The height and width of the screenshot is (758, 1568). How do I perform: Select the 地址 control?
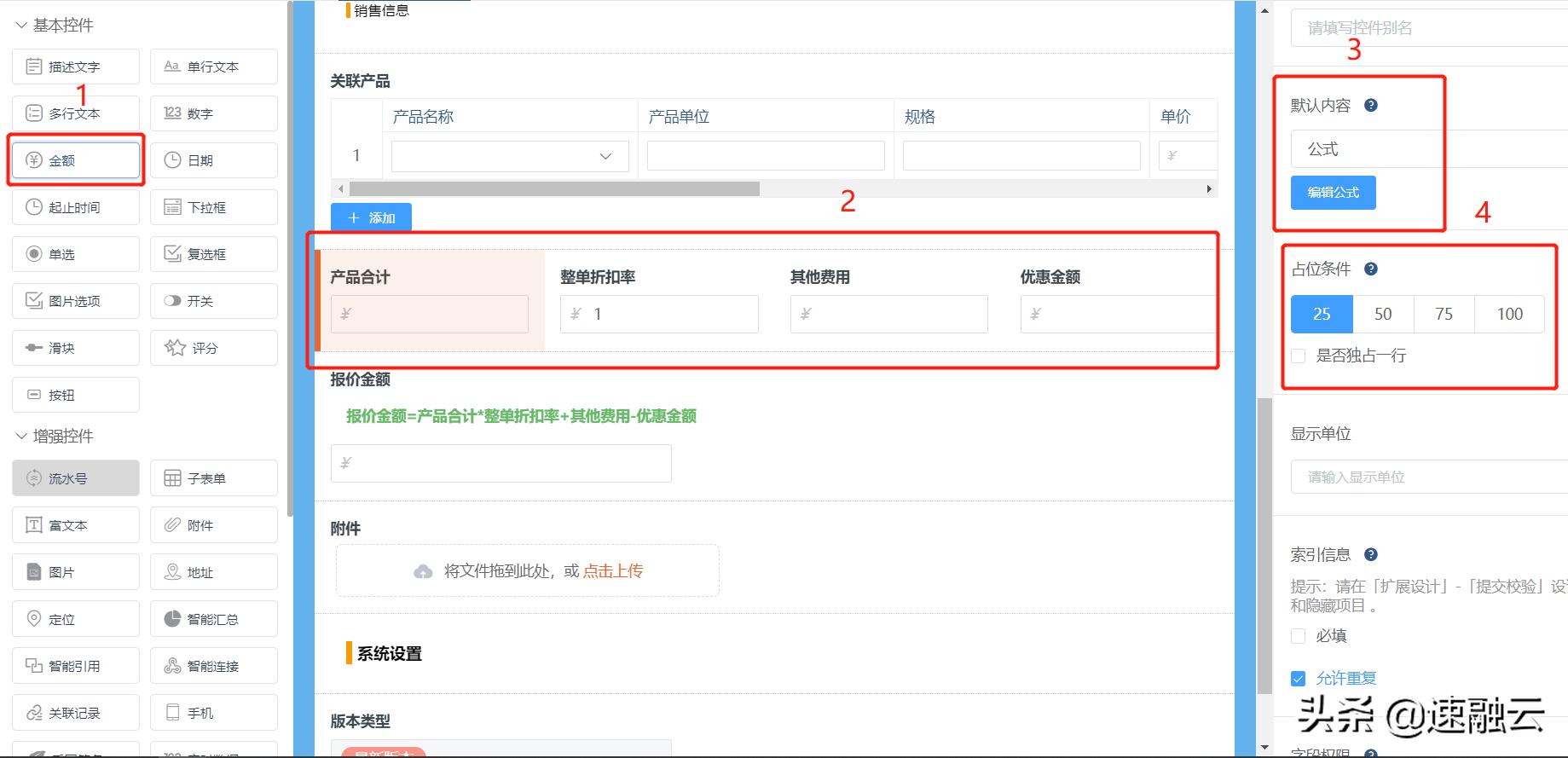pyautogui.click(x=214, y=572)
